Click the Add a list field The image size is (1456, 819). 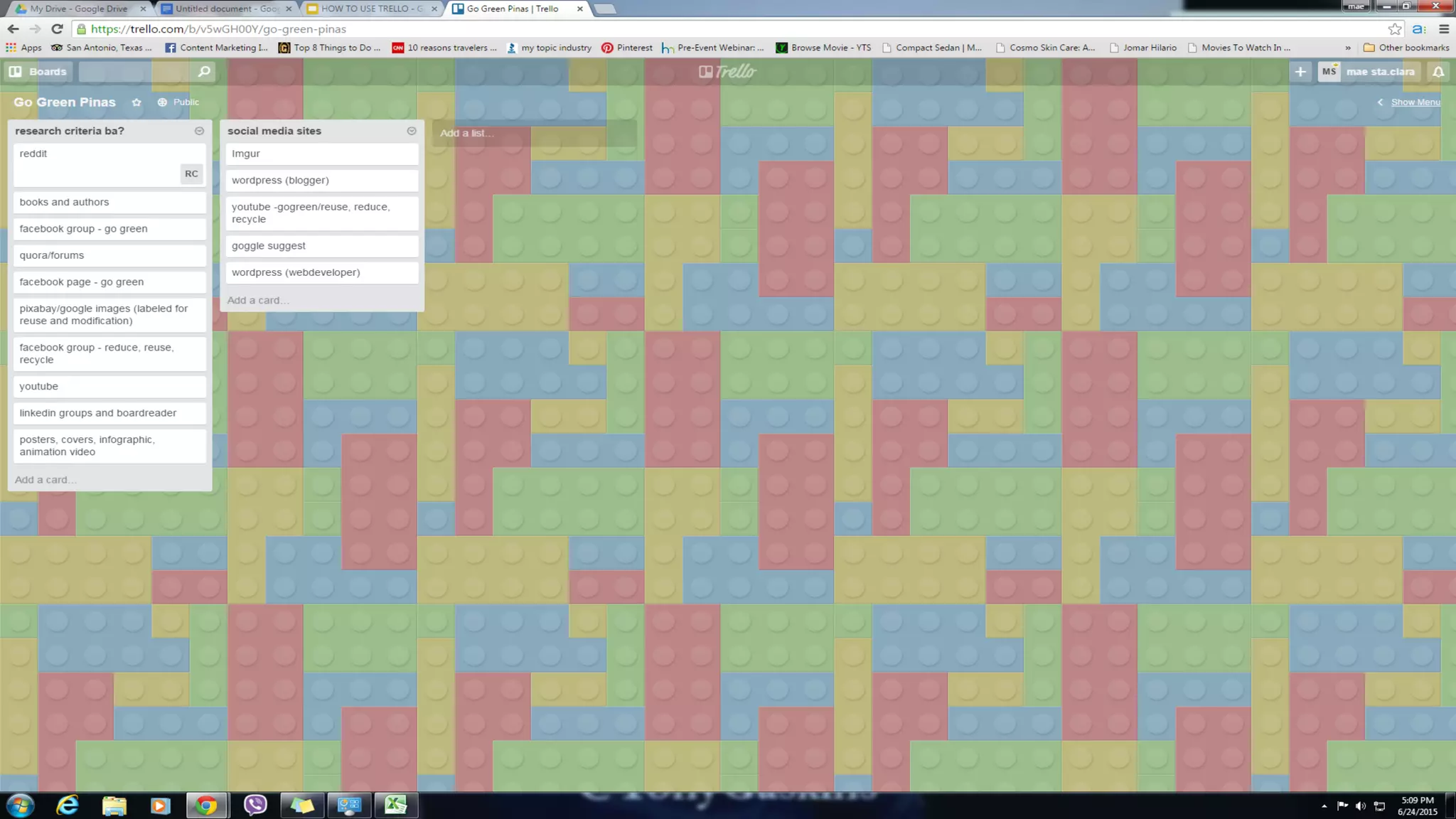(533, 133)
